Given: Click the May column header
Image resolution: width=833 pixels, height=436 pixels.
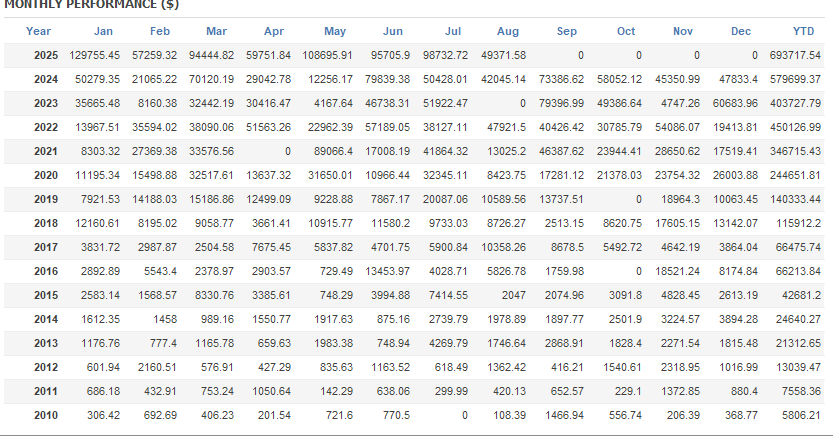Looking at the screenshot, I should 335,31.
